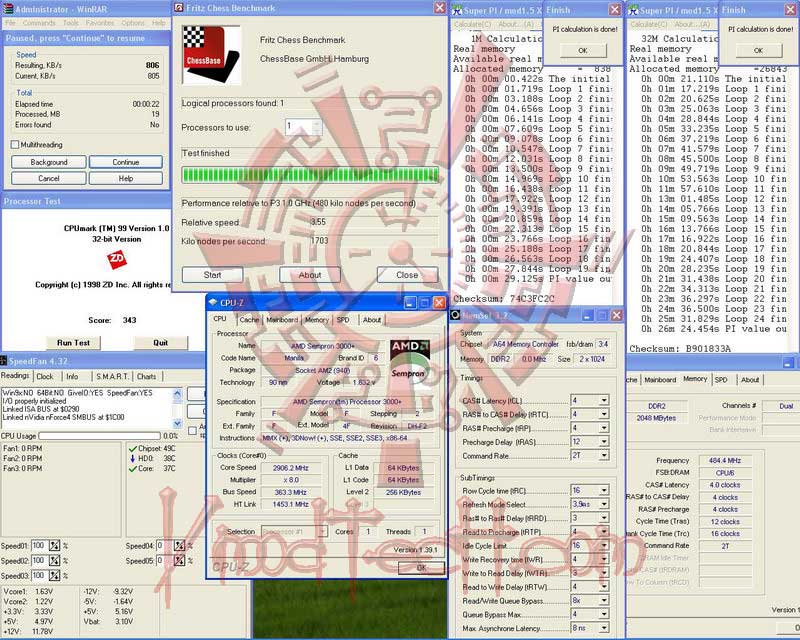
Task: Click the 1M Super PI title icon
Action: [457, 10]
